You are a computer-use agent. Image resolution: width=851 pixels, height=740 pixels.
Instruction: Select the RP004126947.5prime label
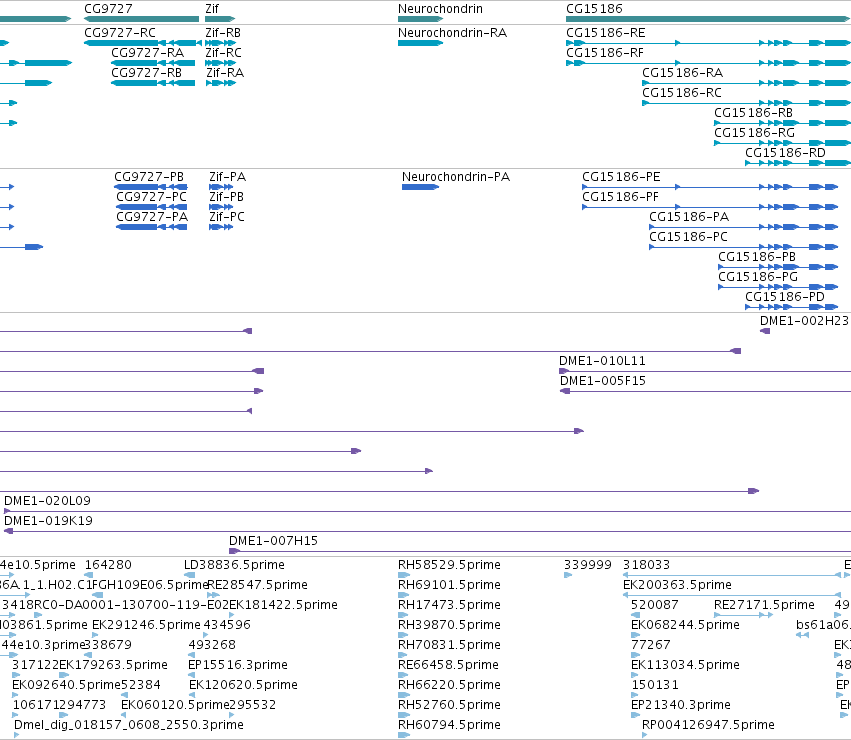708,726
